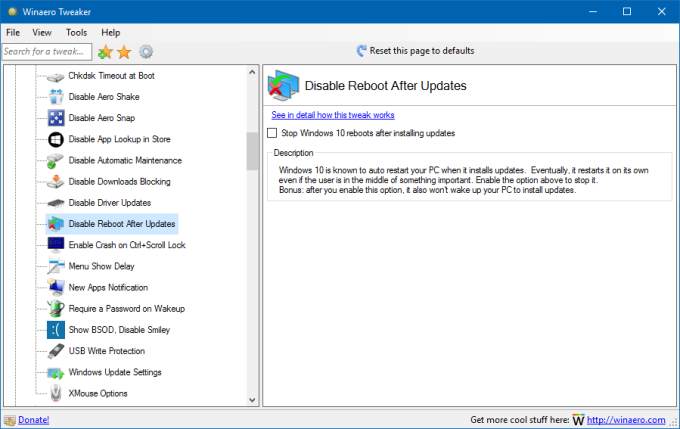Image resolution: width=680 pixels, height=429 pixels.
Task: Open settings via the gear icon
Action: [146, 52]
